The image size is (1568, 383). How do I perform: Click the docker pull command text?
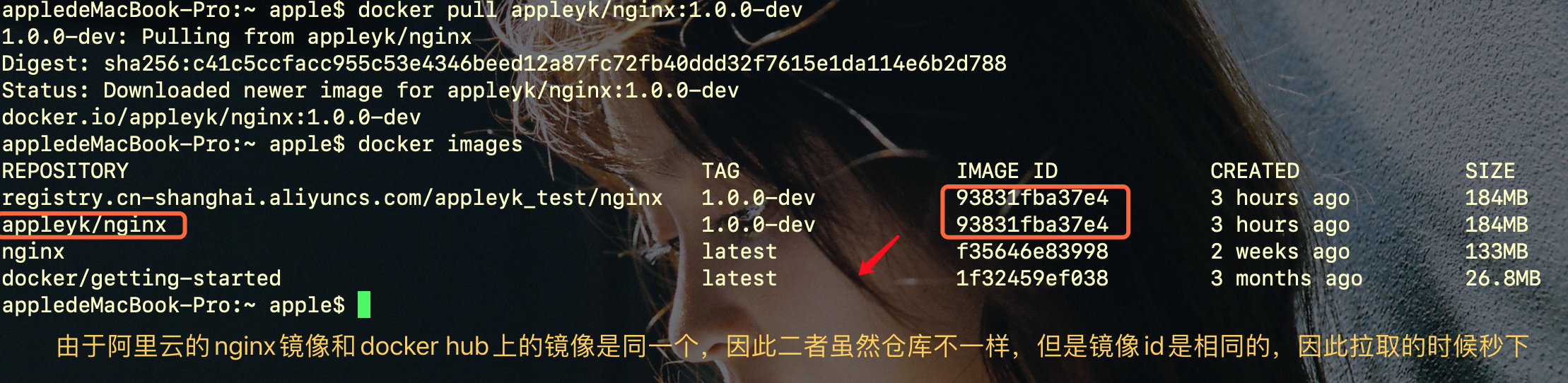tap(580, 10)
